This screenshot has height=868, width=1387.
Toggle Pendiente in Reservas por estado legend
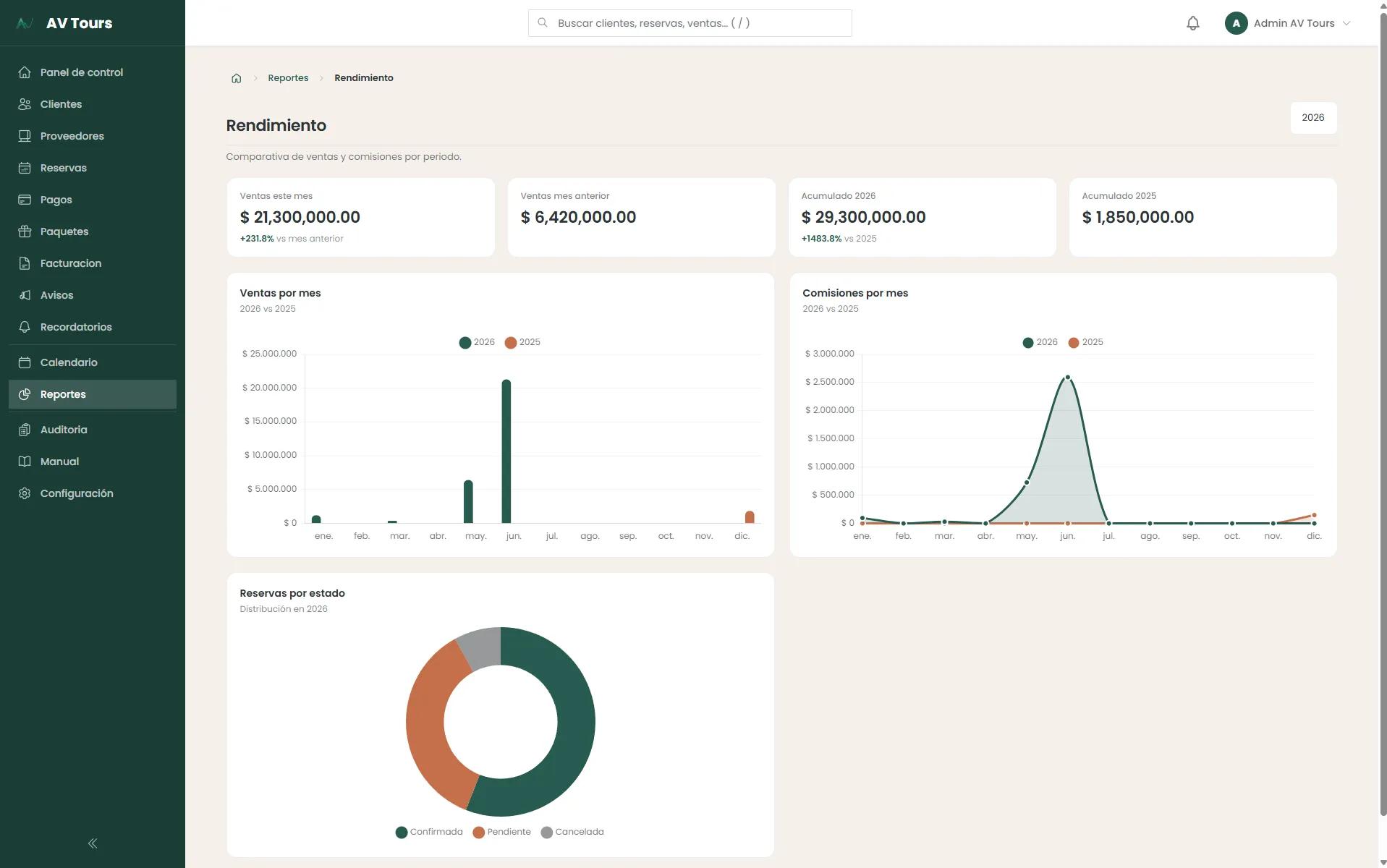point(501,832)
